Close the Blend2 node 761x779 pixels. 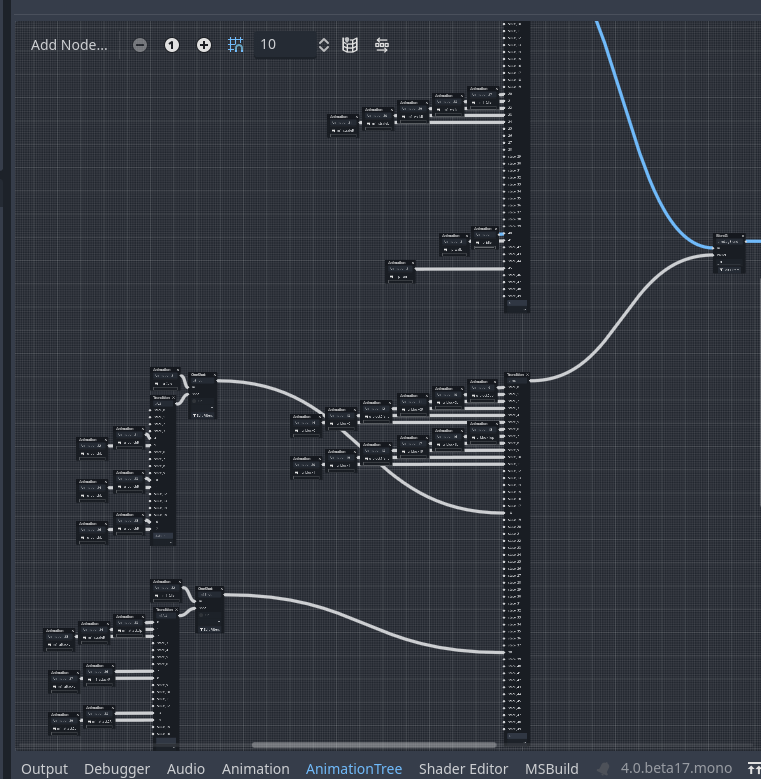click(743, 236)
